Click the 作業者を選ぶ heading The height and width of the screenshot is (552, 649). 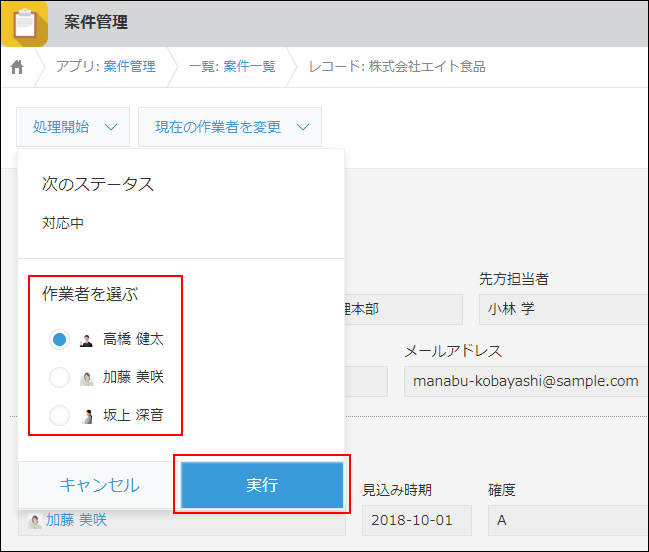pyautogui.click(x=90, y=294)
